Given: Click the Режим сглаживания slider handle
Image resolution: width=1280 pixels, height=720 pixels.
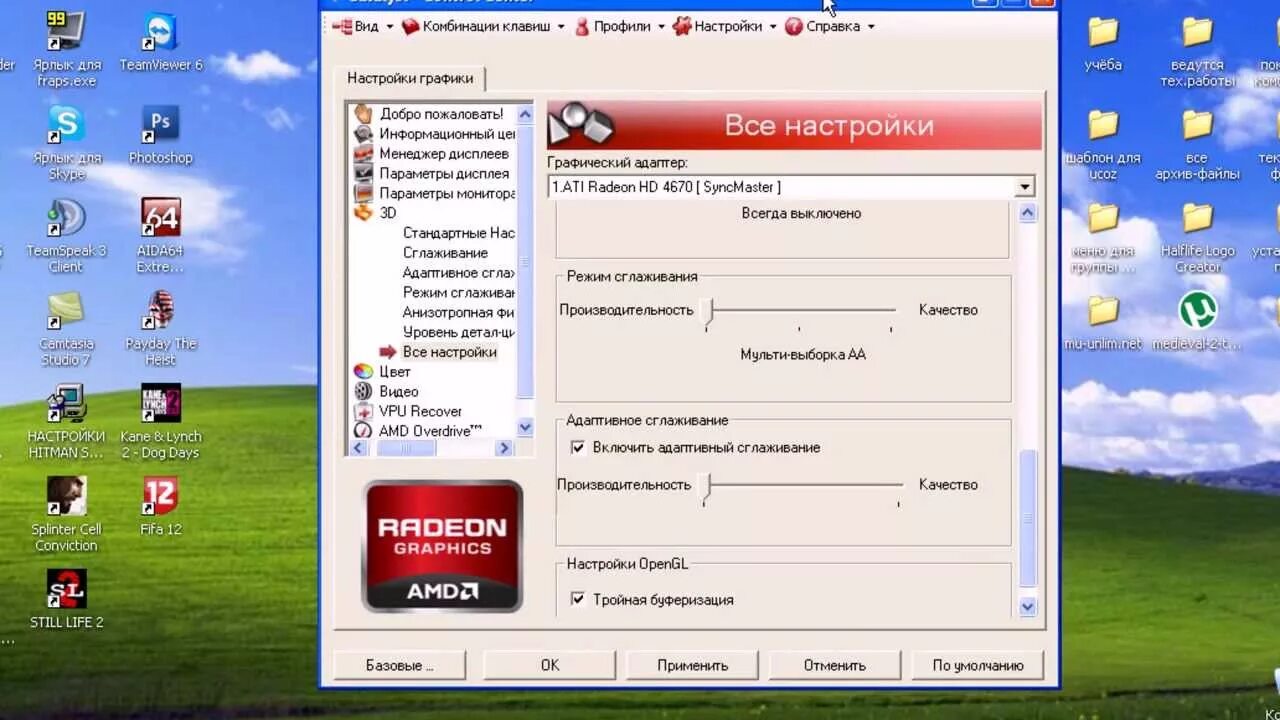Looking at the screenshot, I should point(708,311).
